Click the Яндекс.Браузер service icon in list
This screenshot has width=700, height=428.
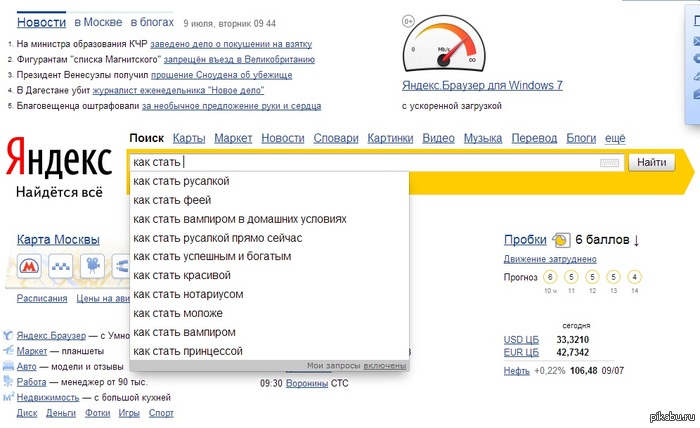click(x=8, y=335)
